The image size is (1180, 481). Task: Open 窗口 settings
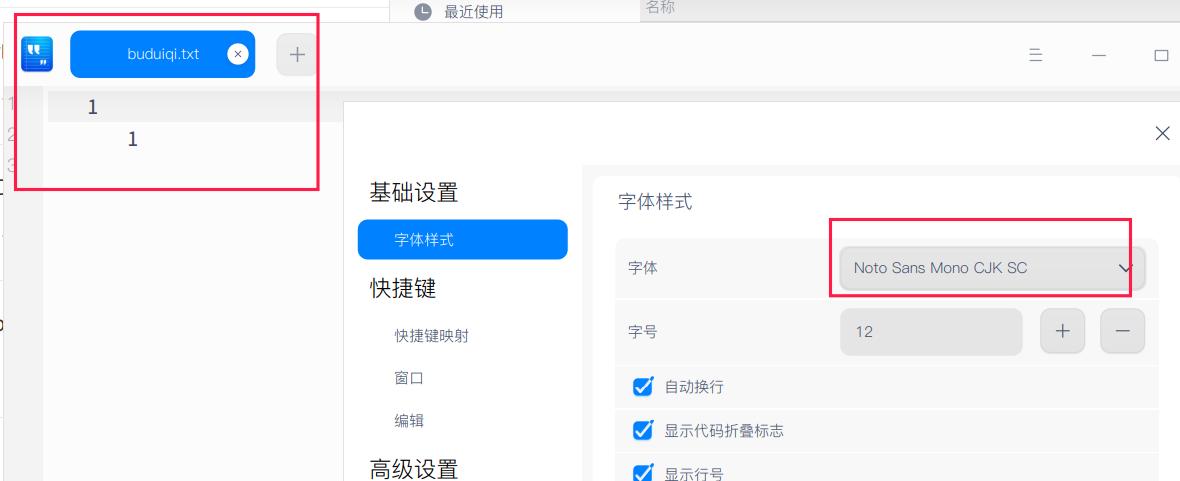[409, 378]
